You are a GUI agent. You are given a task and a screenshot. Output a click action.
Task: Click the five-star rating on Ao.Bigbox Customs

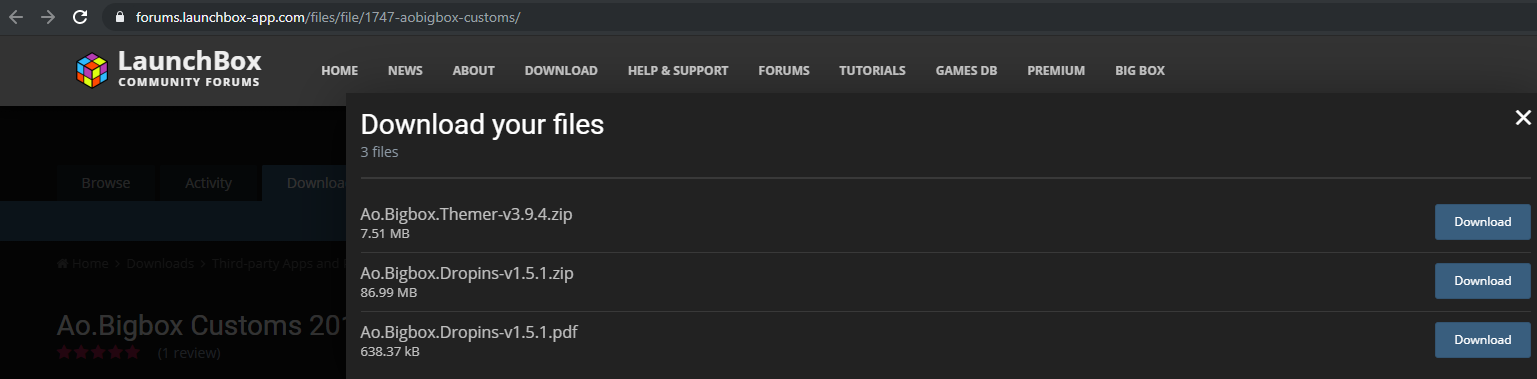pos(98,352)
